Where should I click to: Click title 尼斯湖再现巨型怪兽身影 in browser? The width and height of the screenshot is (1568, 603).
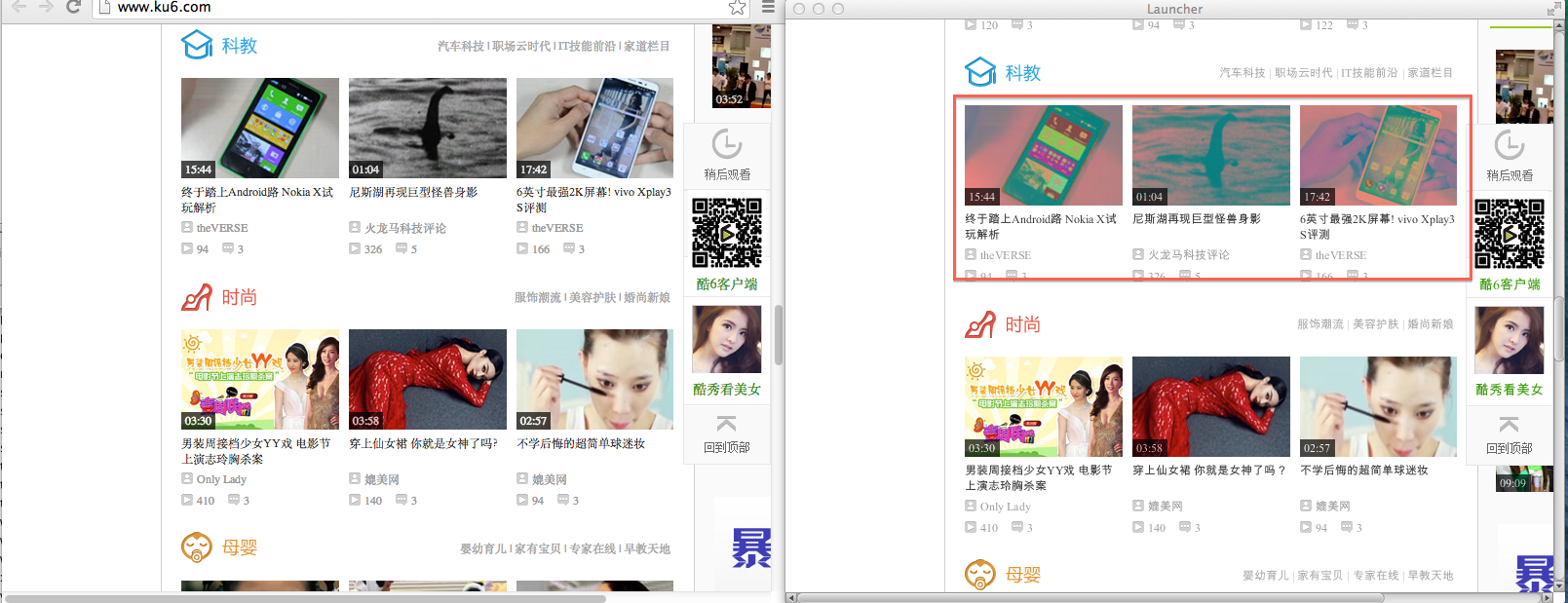tap(413, 192)
